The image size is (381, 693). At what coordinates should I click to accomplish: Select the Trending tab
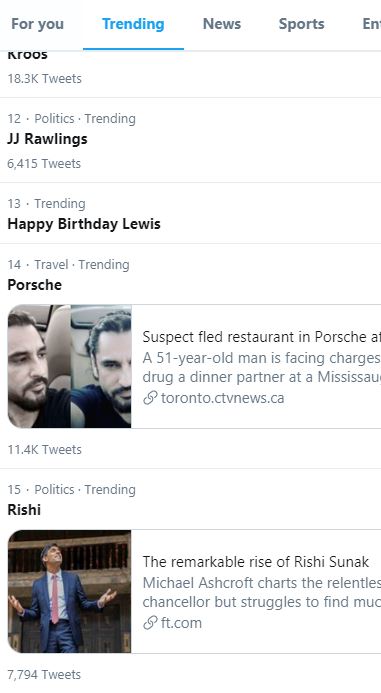pyautogui.click(x=133, y=24)
